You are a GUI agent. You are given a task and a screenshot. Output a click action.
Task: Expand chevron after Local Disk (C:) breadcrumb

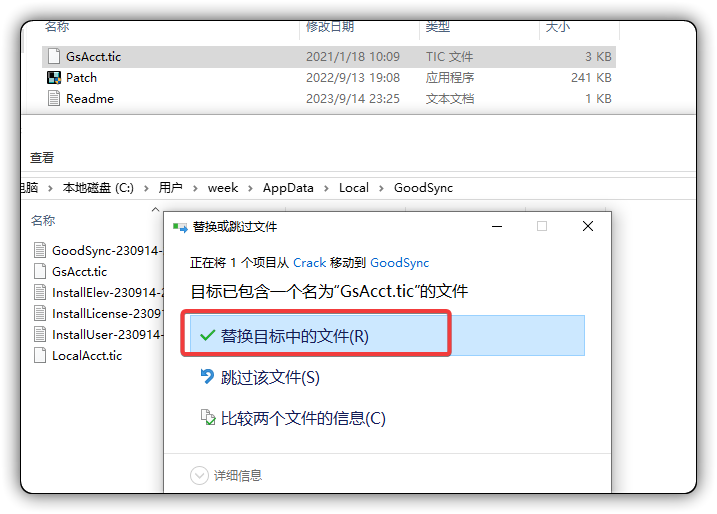146,188
